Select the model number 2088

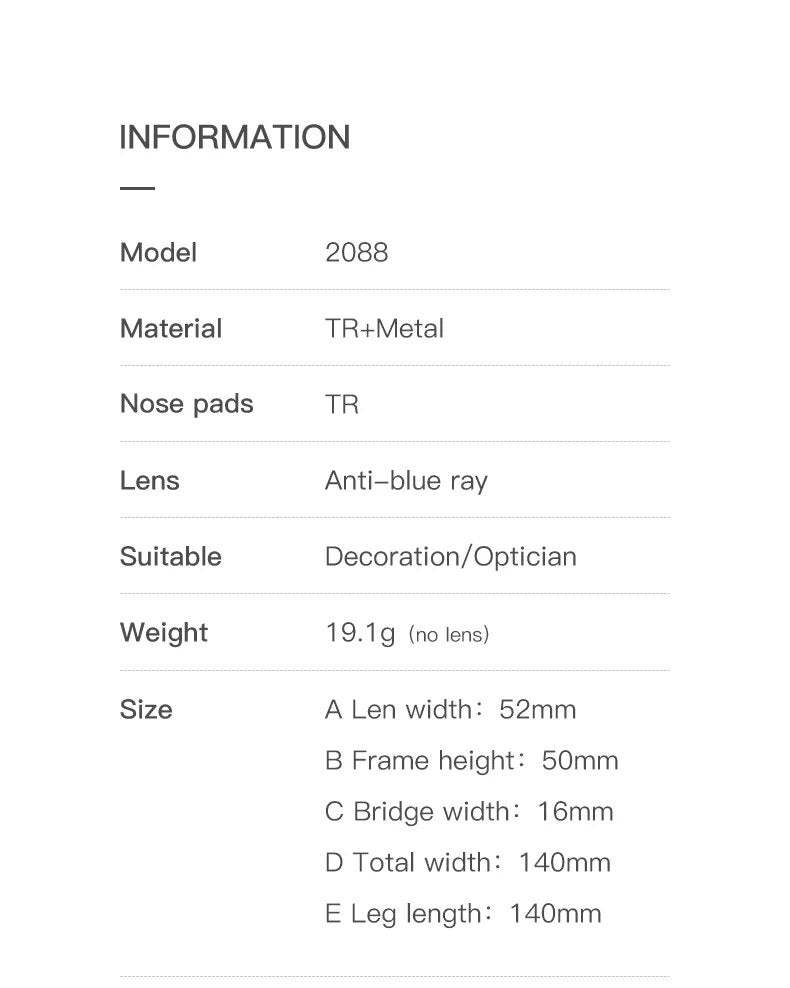(x=356, y=252)
